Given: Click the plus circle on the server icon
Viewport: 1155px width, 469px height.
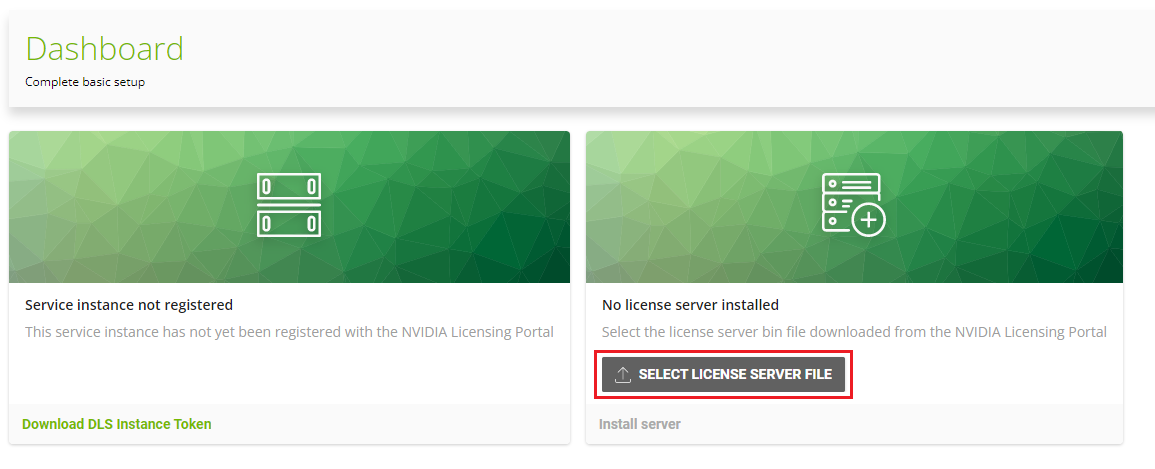Looking at the screenshot, I should (867, 220).
